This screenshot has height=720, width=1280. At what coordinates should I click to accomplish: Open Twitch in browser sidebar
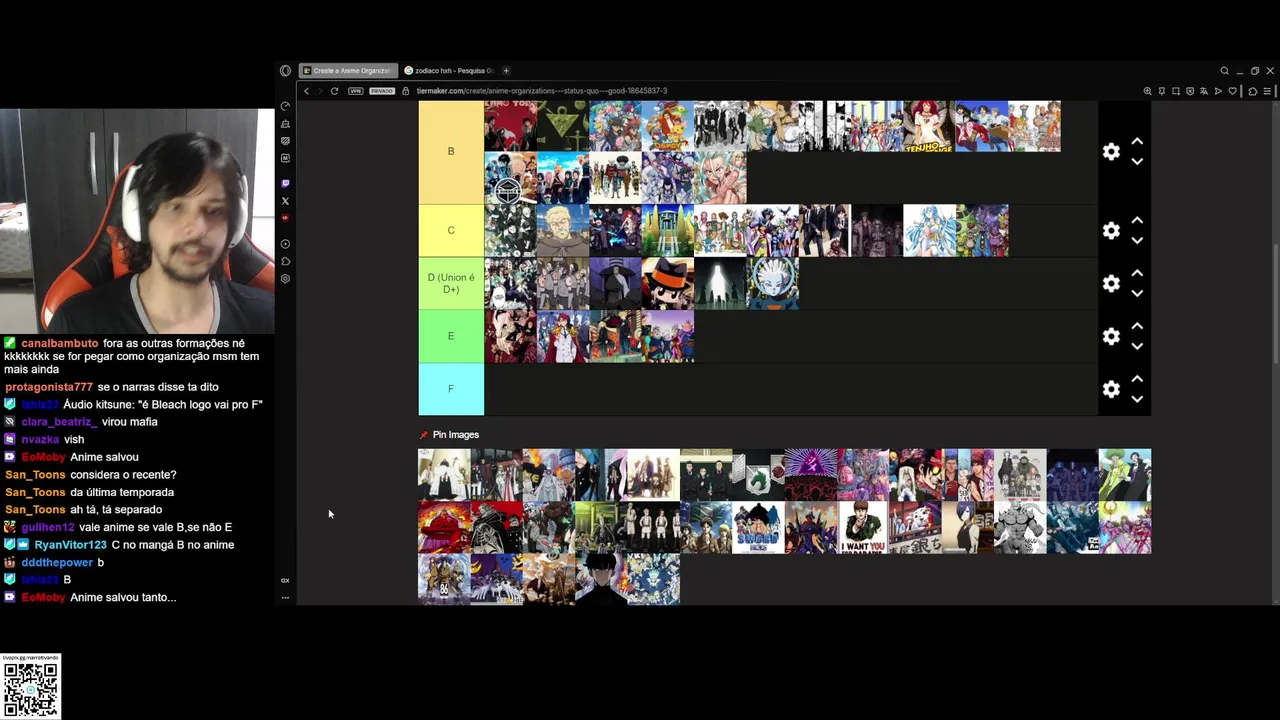[x=285, y=183]
